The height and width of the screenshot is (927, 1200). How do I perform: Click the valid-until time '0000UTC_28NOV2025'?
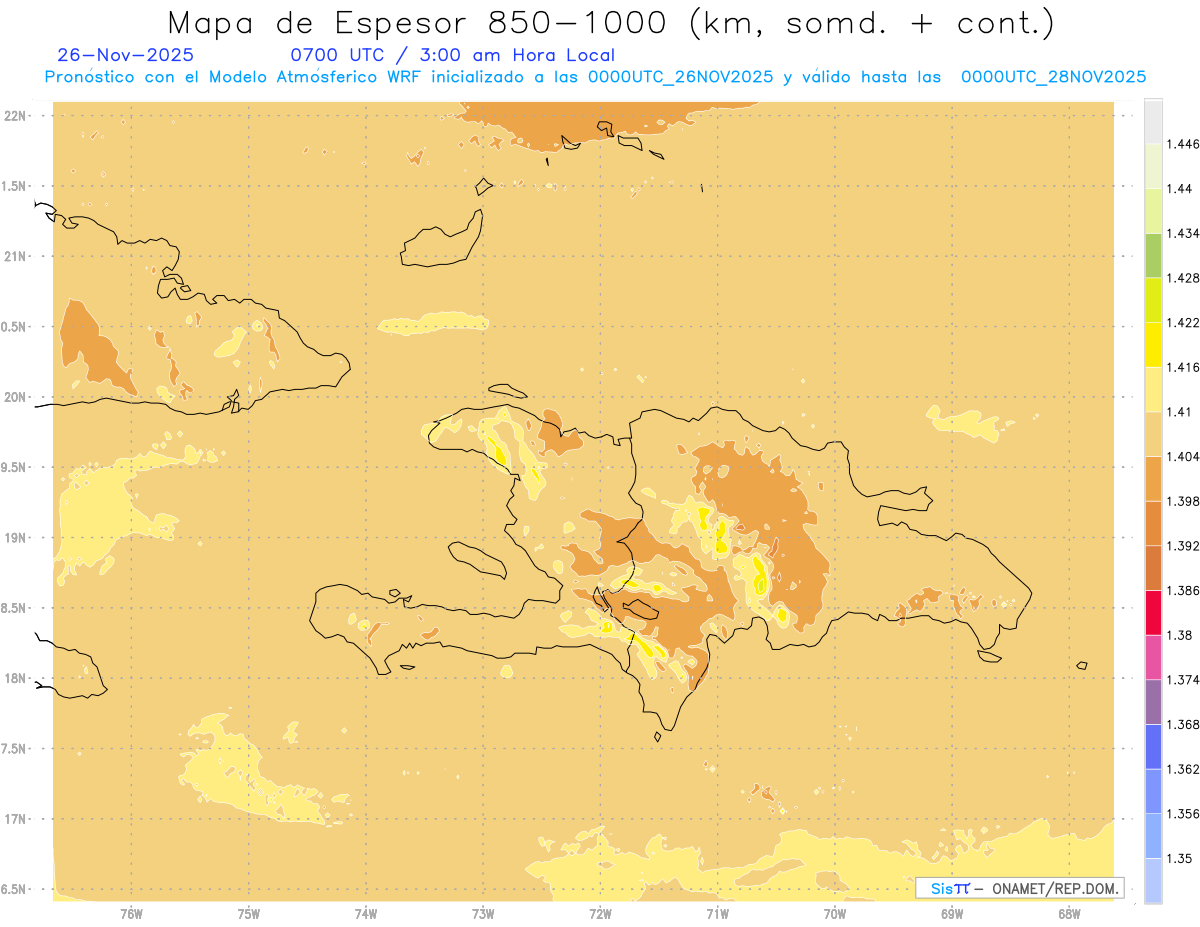[1053, 77]
